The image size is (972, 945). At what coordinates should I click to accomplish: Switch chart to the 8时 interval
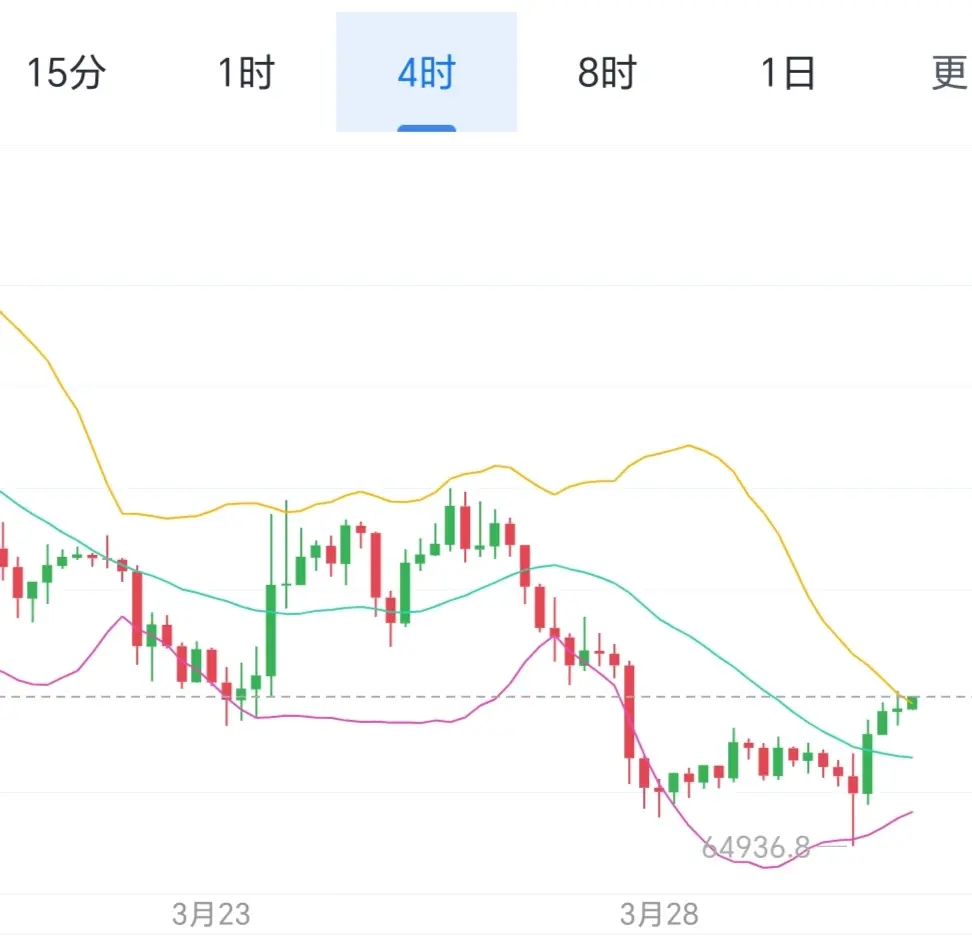606,73
